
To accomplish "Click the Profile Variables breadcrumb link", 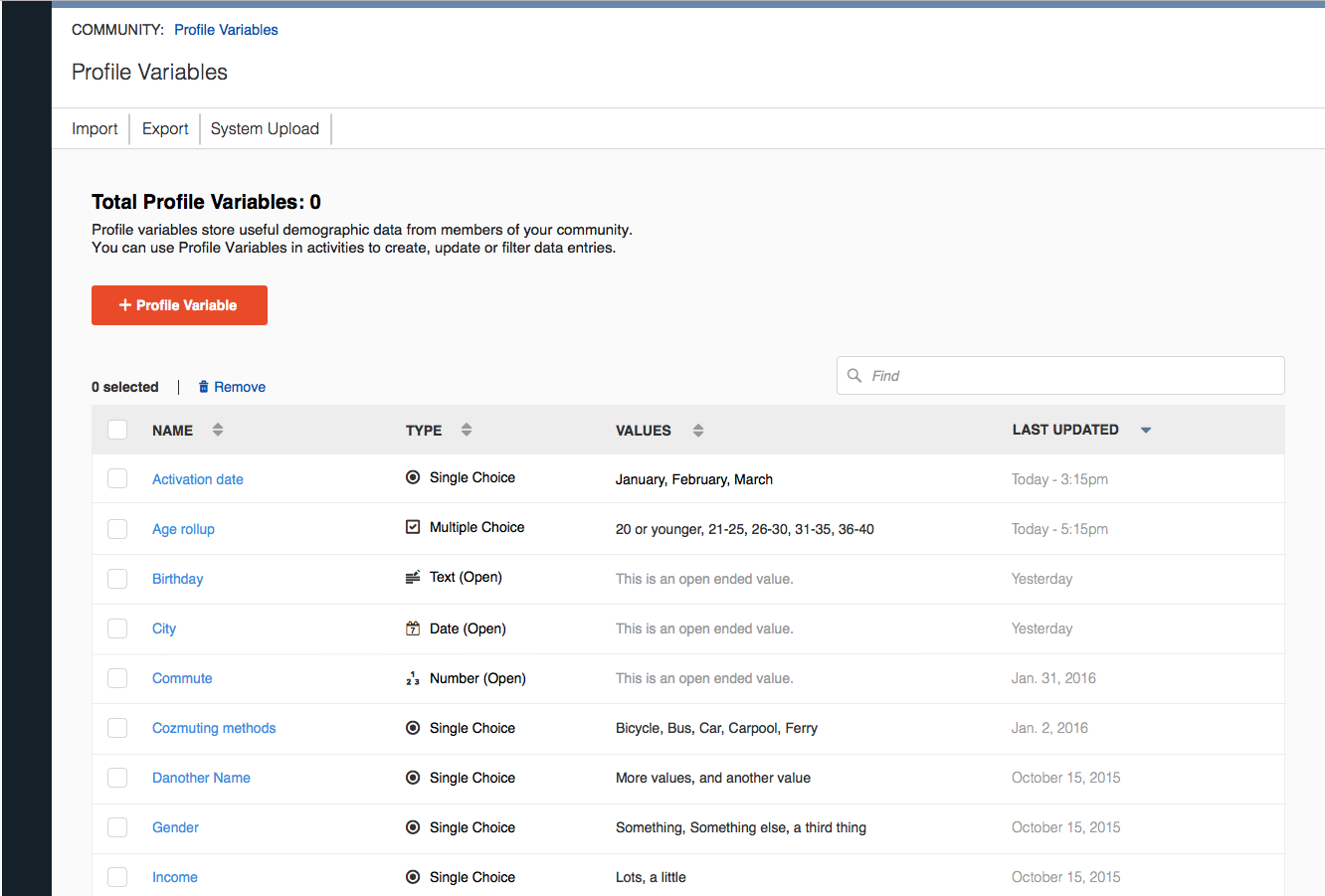I will point(226,30).
